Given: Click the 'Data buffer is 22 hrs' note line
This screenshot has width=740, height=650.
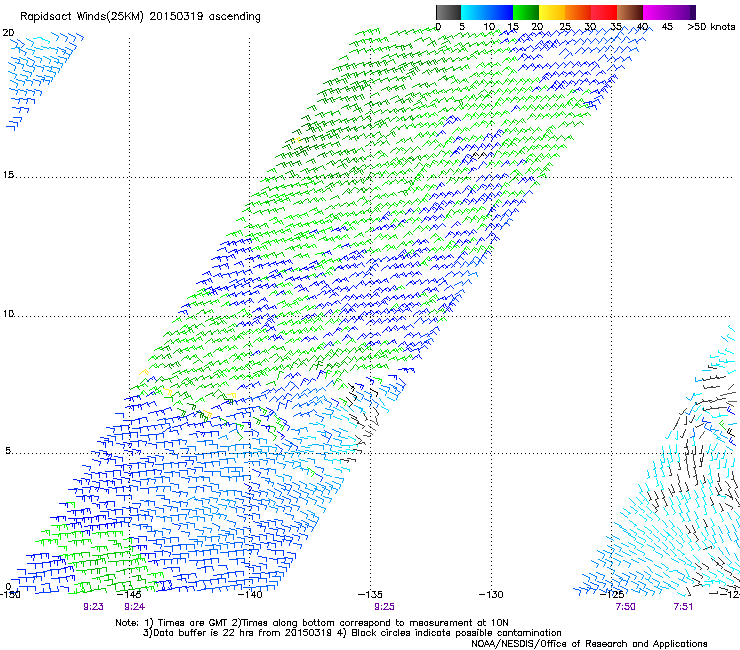Looking at the screenshot, I should click(352, 633).
